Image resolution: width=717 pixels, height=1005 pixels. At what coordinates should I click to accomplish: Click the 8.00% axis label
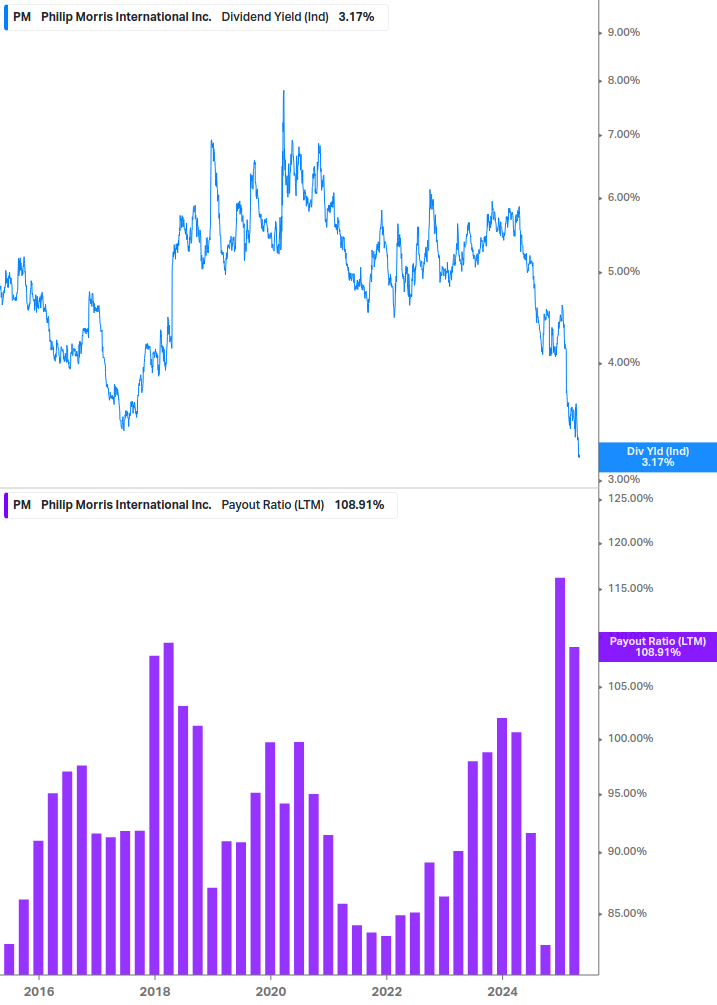[x=623, y=81]
